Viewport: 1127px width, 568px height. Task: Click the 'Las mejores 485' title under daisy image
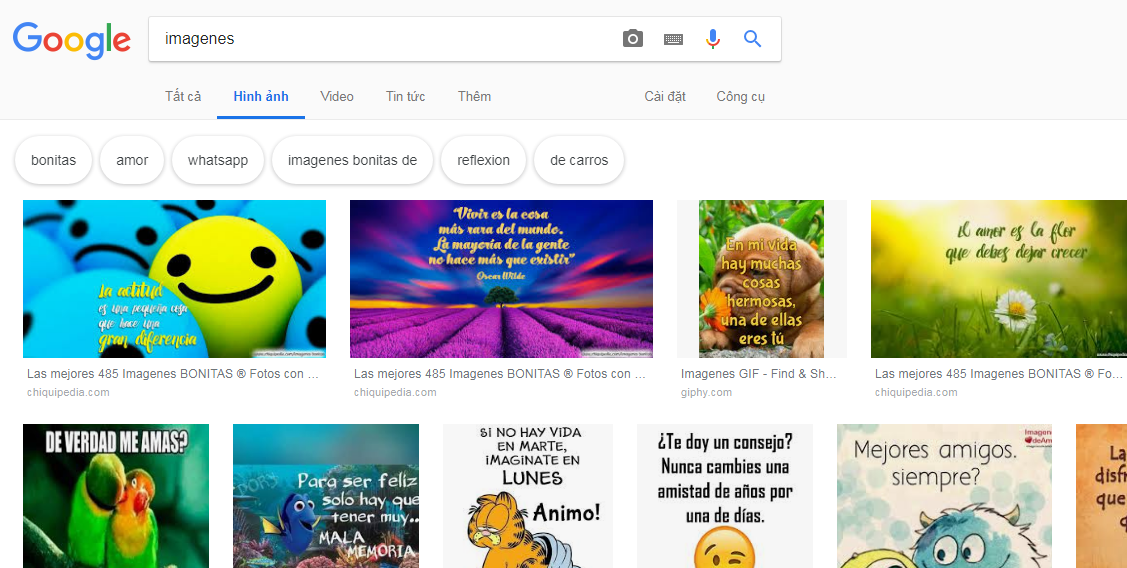999,374
